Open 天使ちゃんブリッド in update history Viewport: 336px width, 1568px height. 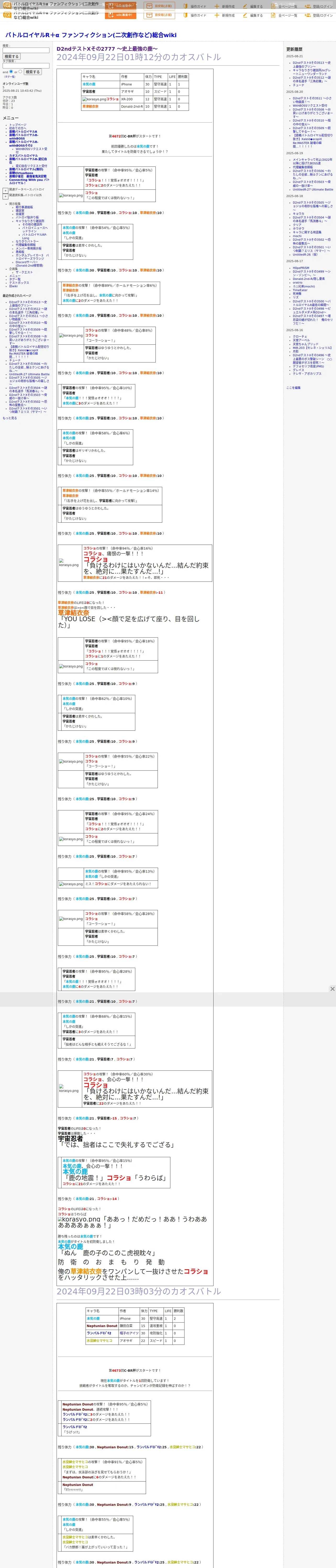pyautogui.click(x=305, y=344)
